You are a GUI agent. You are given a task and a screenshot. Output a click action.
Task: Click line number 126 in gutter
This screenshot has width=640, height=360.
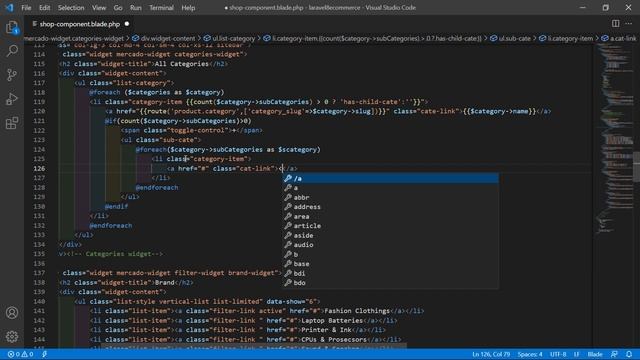(x=39, y=169)
